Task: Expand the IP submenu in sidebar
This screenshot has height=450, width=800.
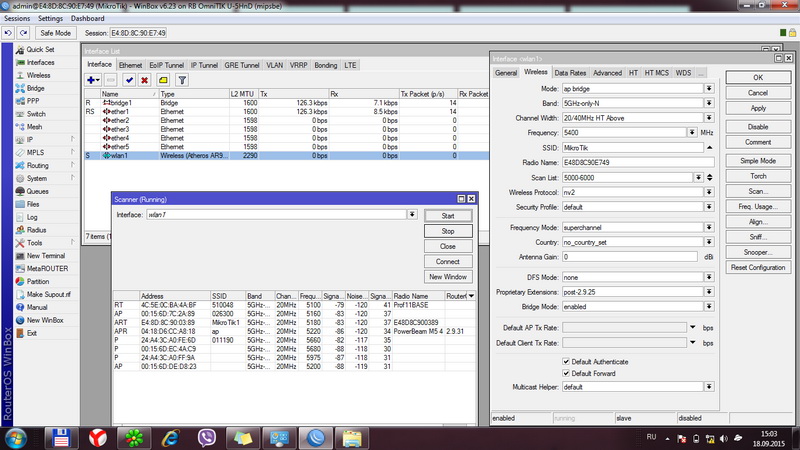Action: 72,139
